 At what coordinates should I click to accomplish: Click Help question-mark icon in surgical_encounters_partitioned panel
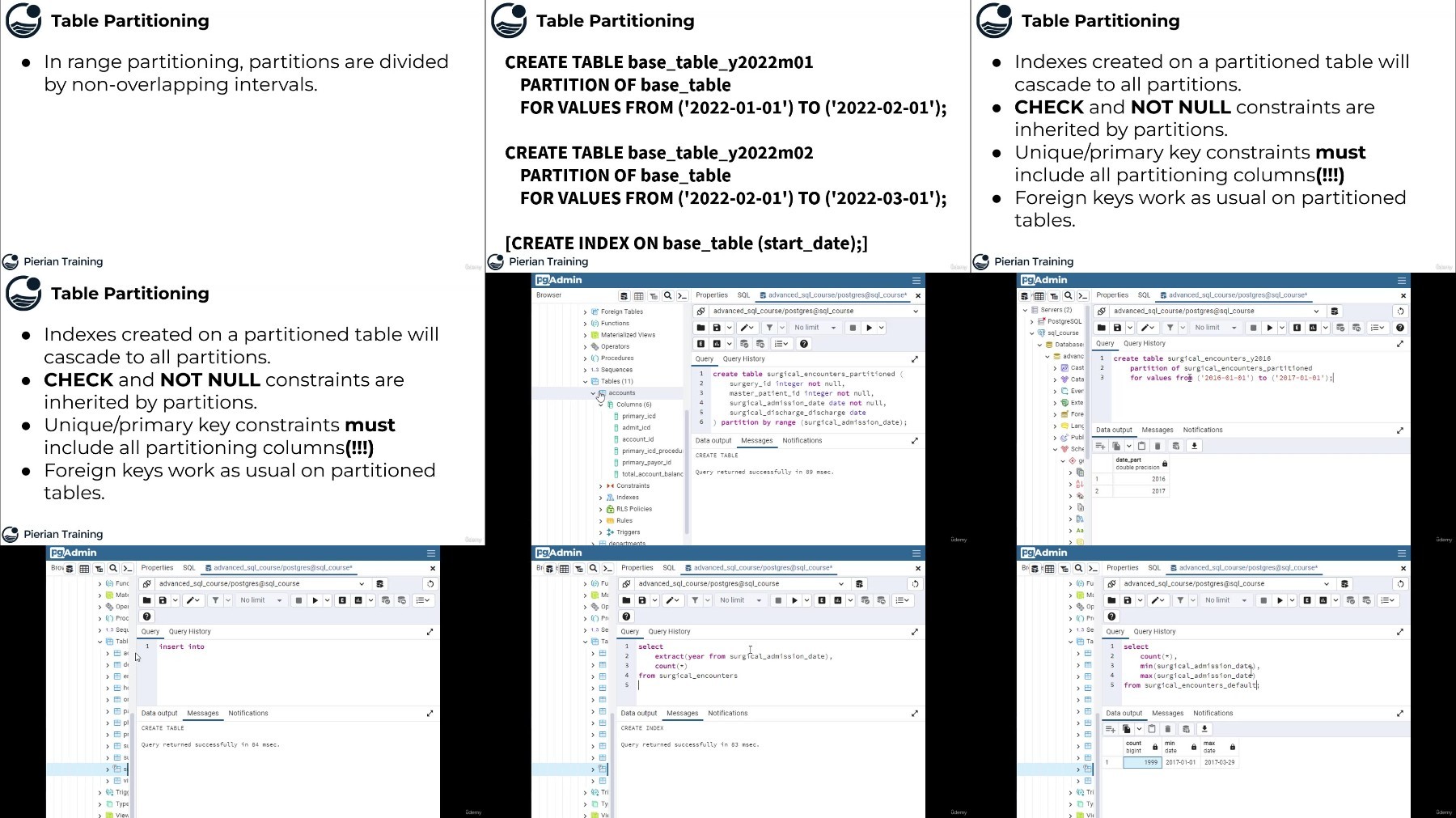pyautogui.click(x=804, y=344)
